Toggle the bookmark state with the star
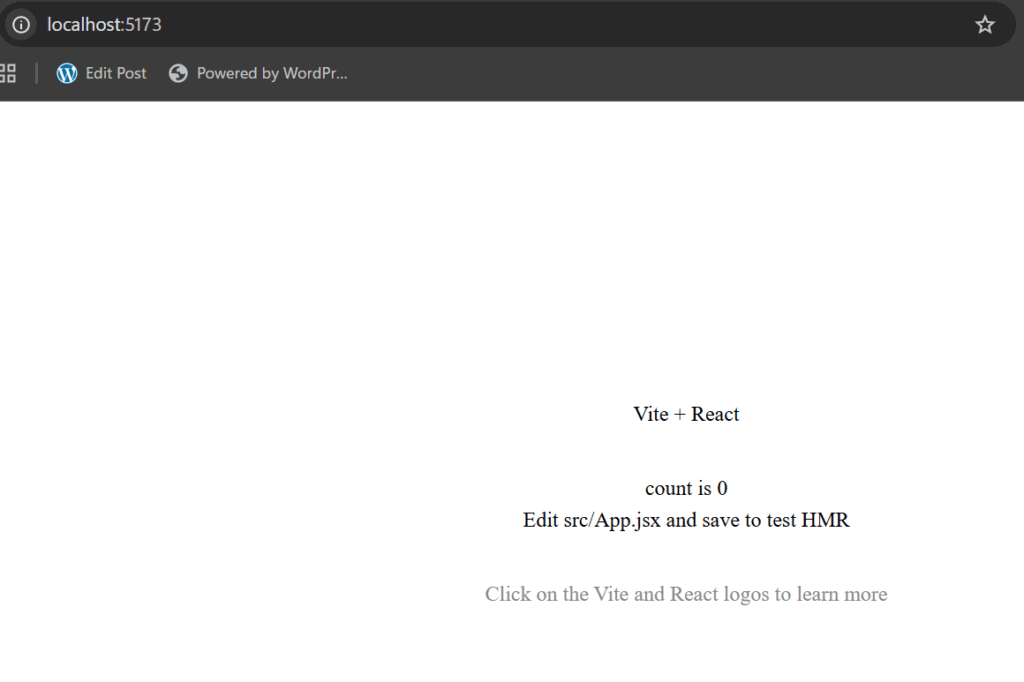The image size is (1024, 682). (985, 24)
